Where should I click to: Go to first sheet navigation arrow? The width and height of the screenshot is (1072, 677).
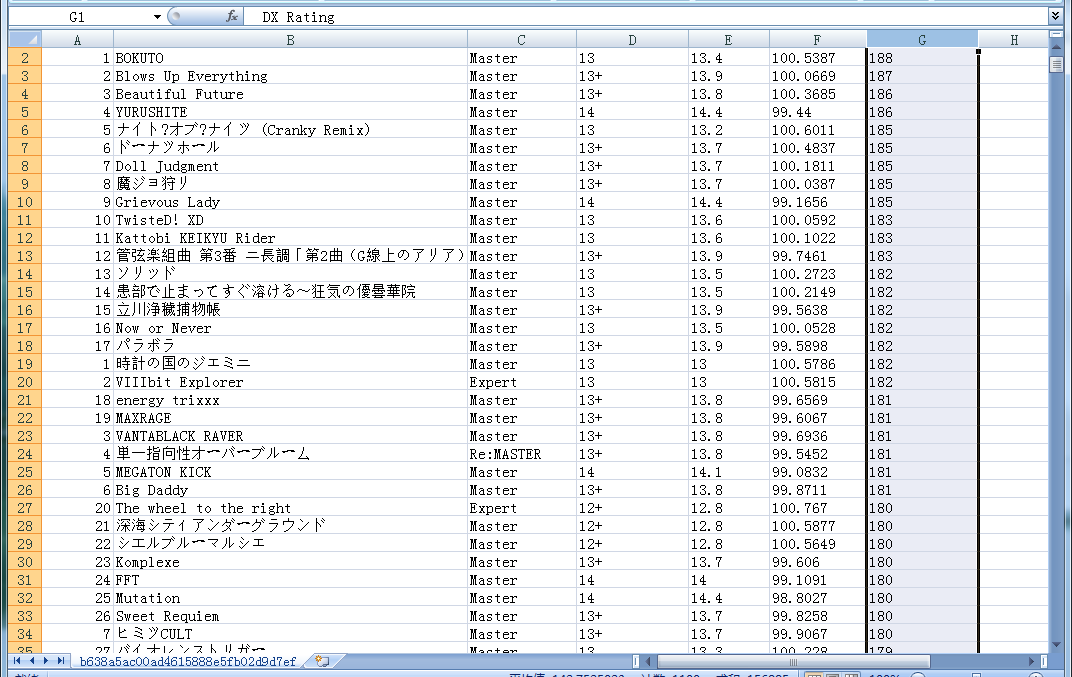(17, 662)
